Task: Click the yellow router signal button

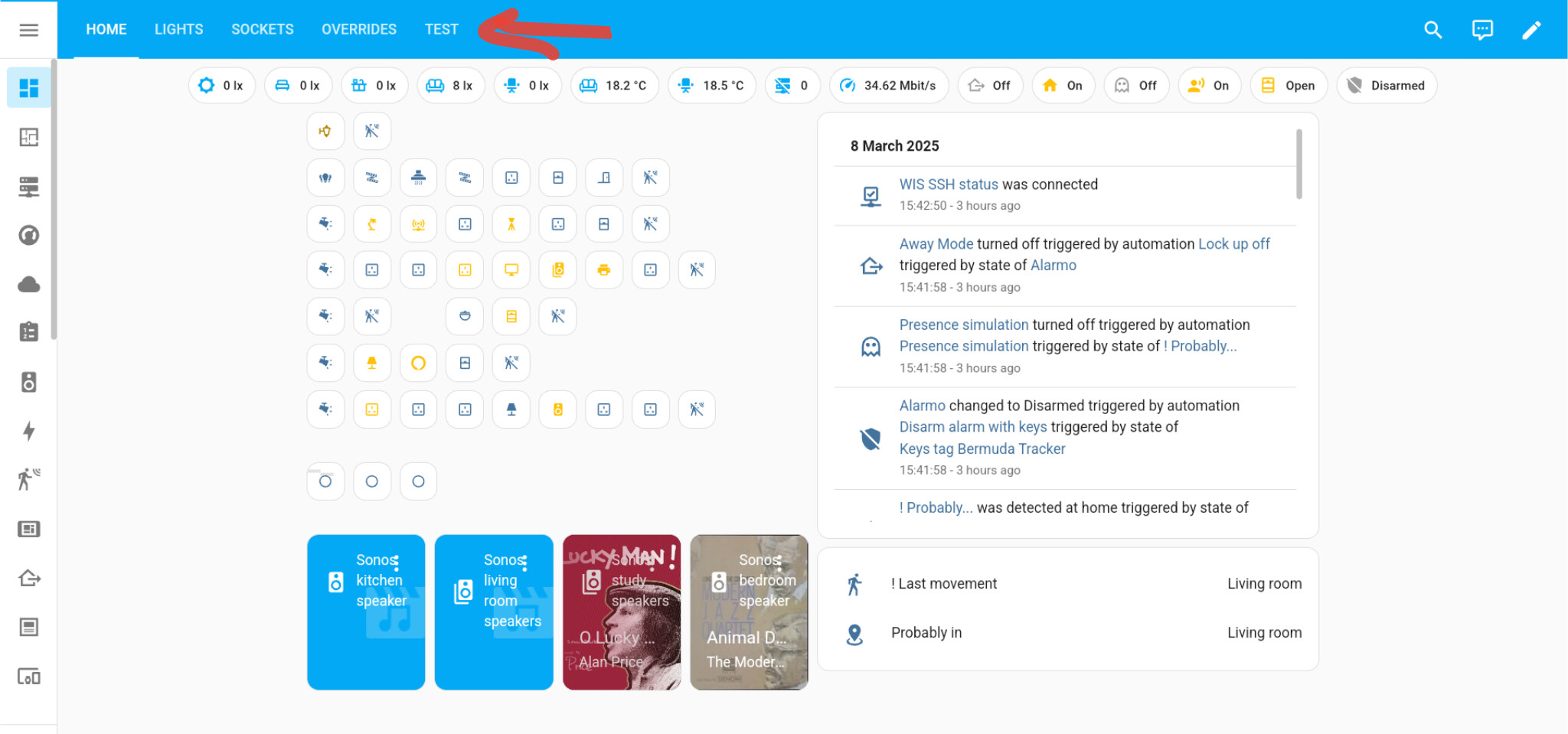Action: click(x=418, y=224)
